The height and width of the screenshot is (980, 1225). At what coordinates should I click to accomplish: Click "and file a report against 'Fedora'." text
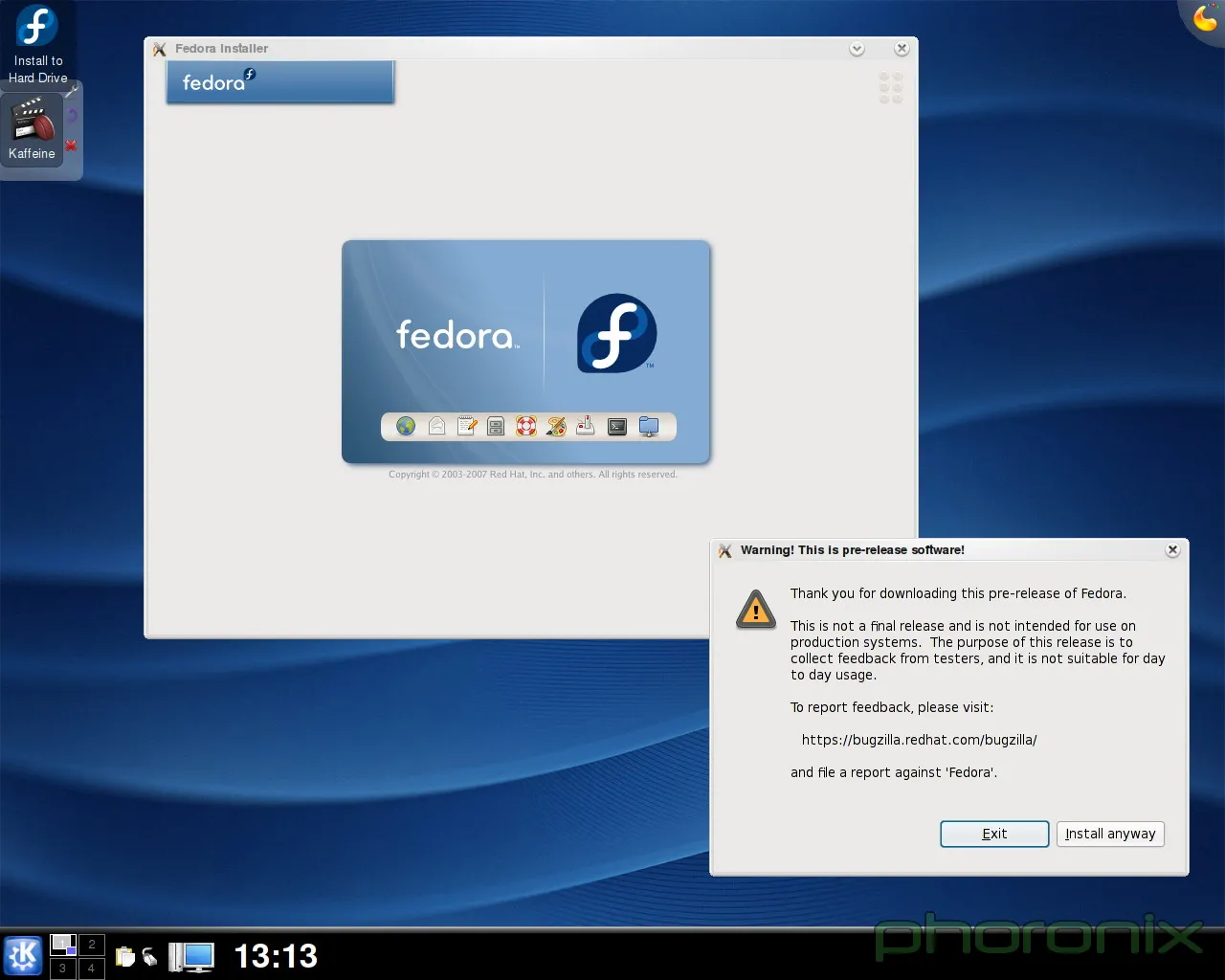[x=894, y=772]
